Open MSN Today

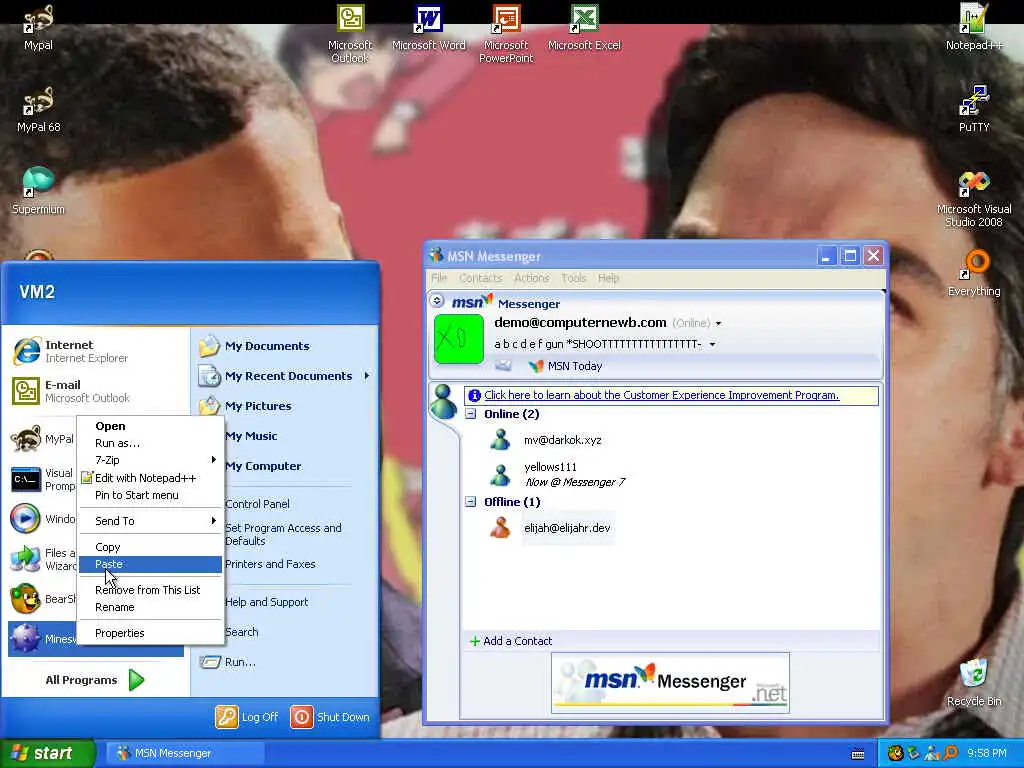(566, 366)
